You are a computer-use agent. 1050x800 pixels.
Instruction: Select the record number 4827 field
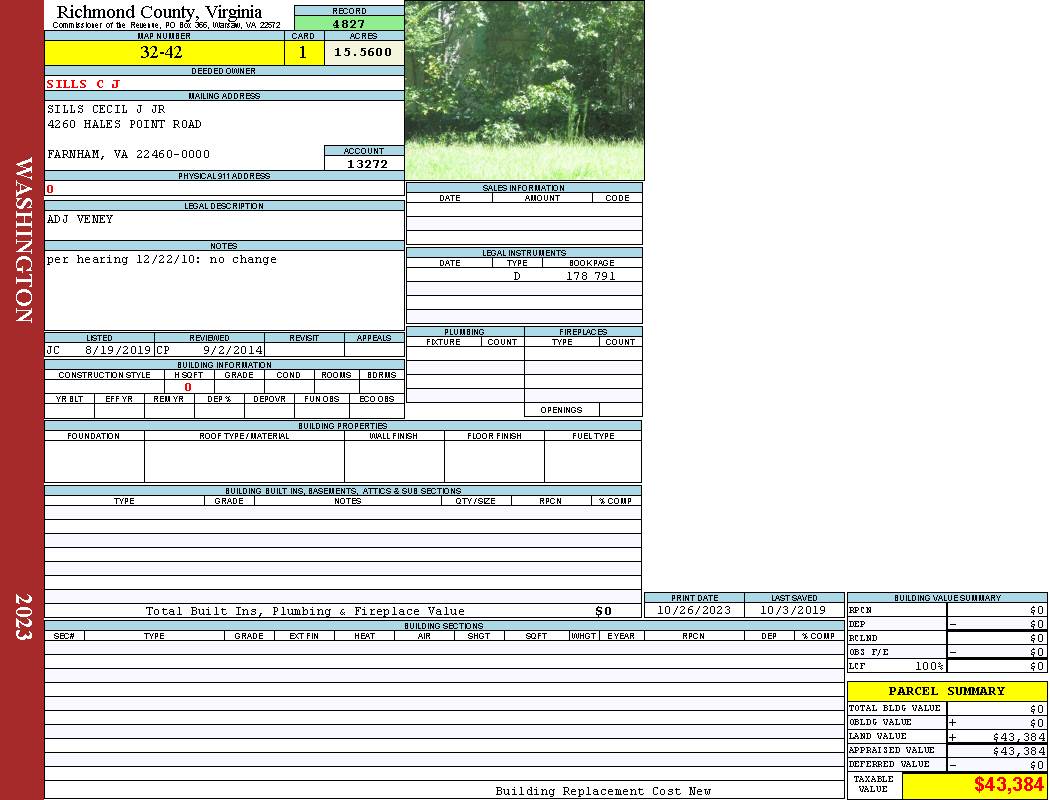pos(349,24)
